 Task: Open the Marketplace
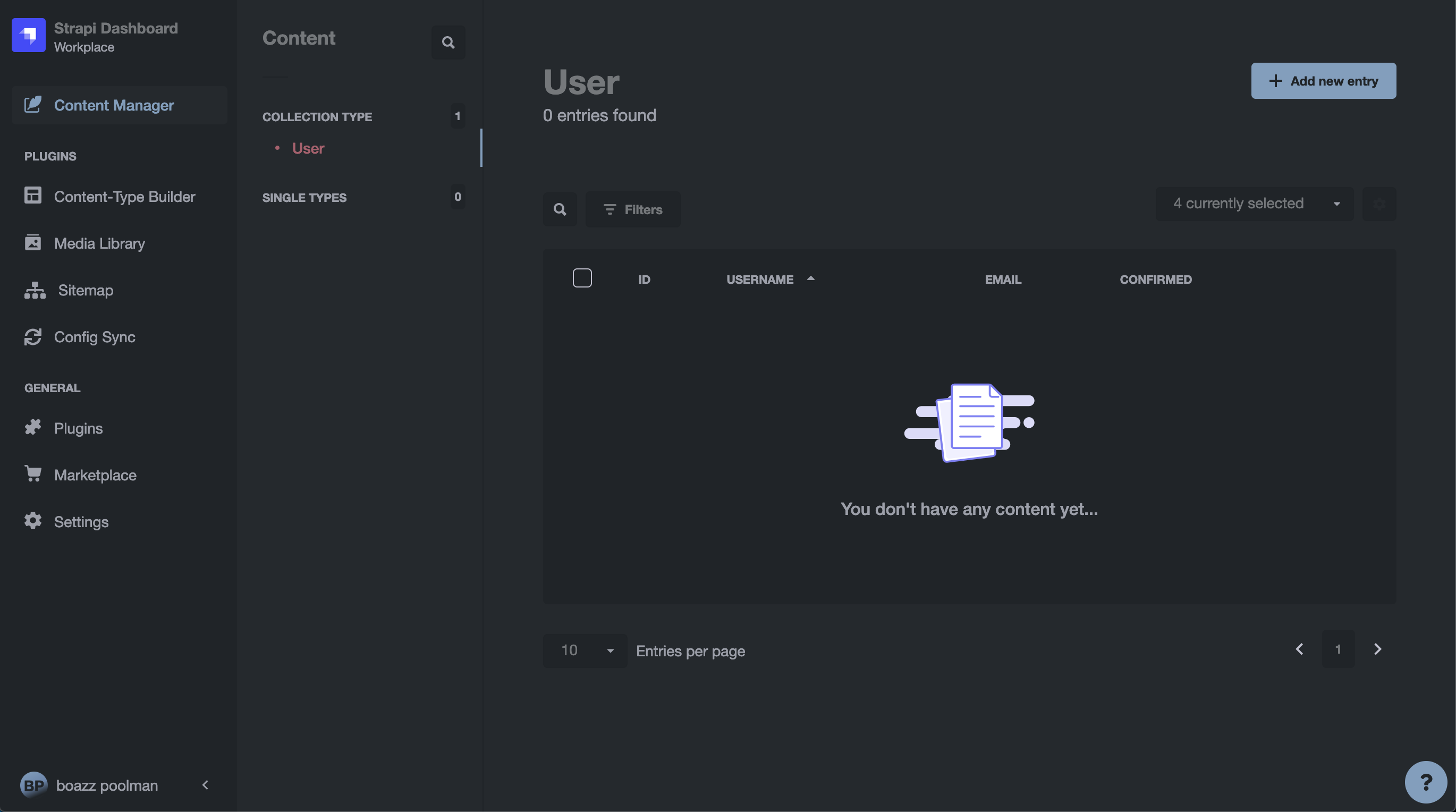coord(95,475)
